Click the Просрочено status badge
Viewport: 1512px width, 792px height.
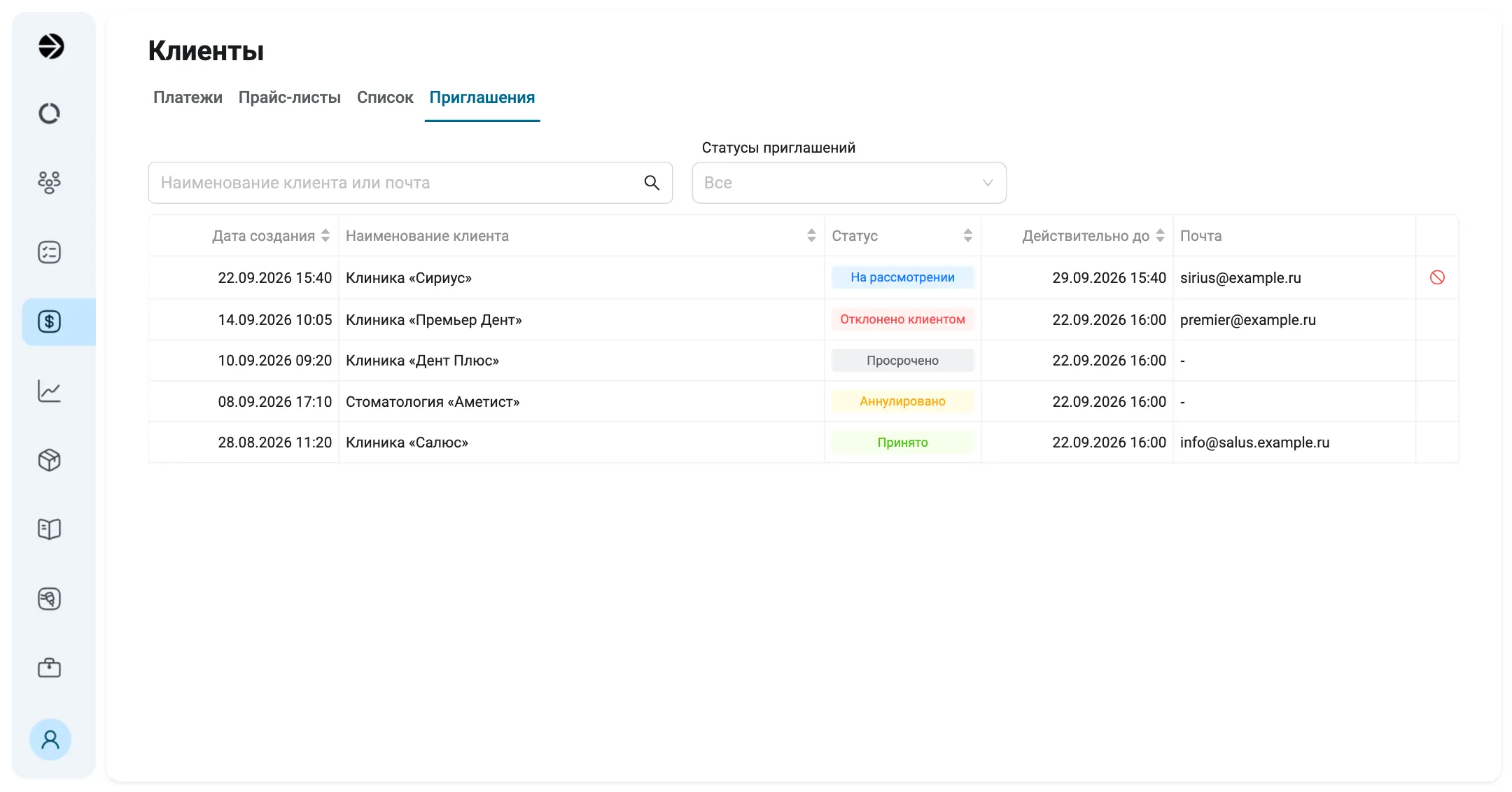(902, 361)
